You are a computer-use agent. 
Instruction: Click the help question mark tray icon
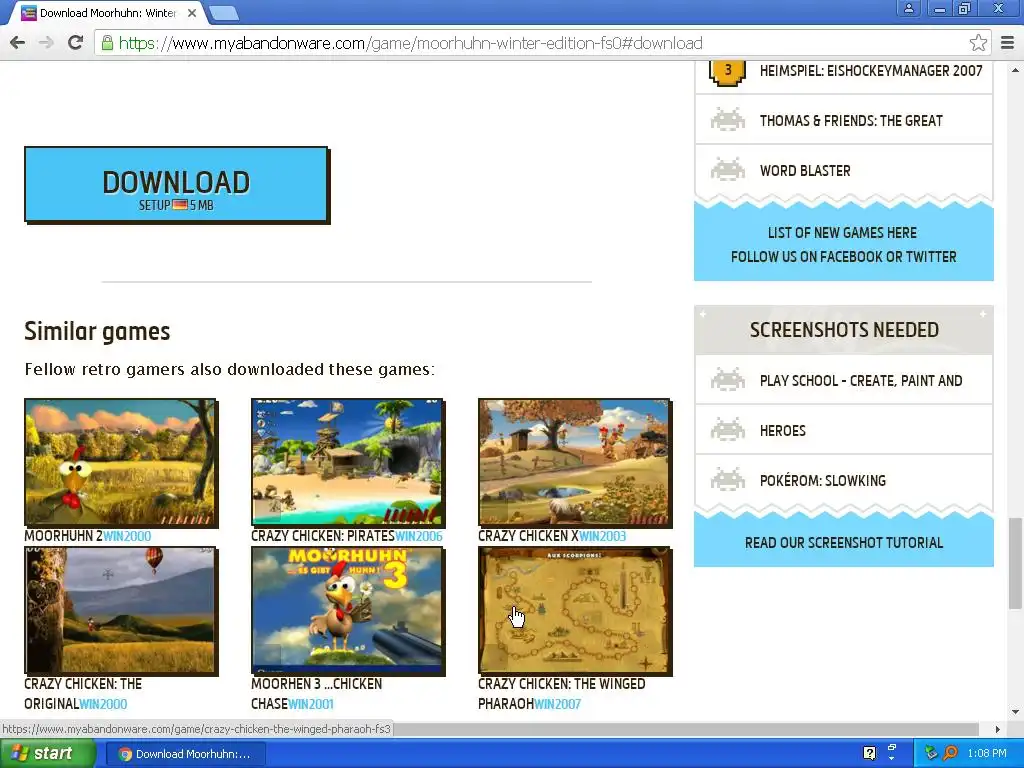869,753
